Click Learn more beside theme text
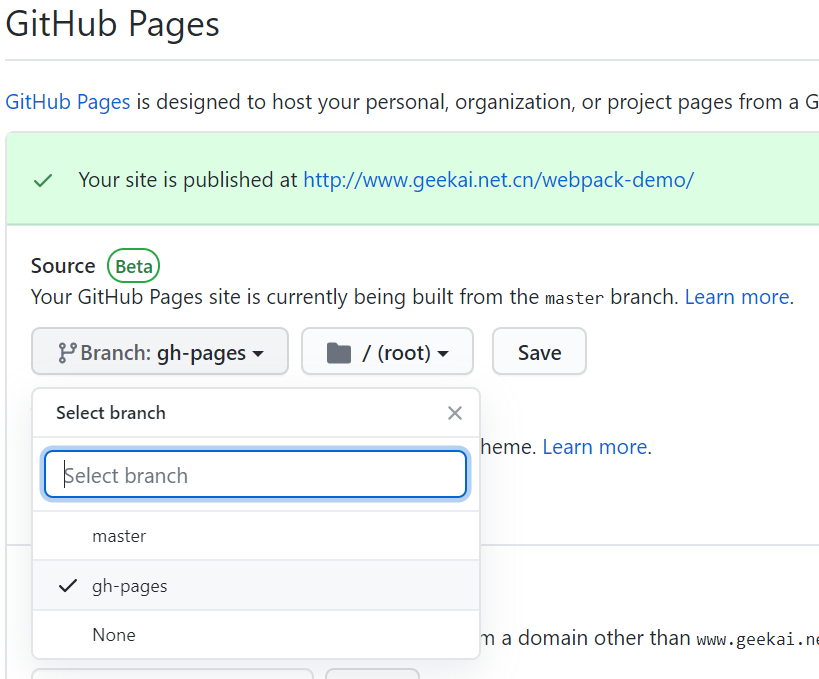 (x=595, y=447)
